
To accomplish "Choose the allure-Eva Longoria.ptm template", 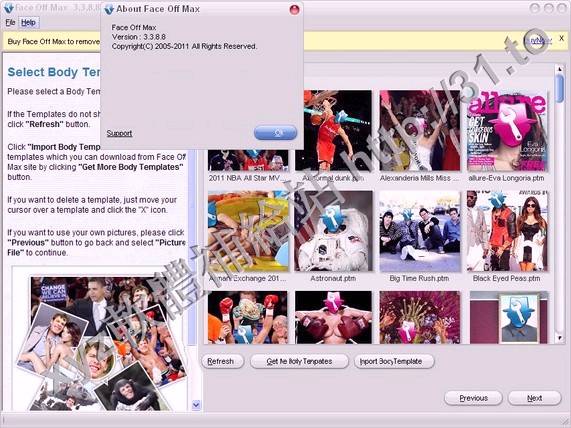I will (x=507, y=131).
